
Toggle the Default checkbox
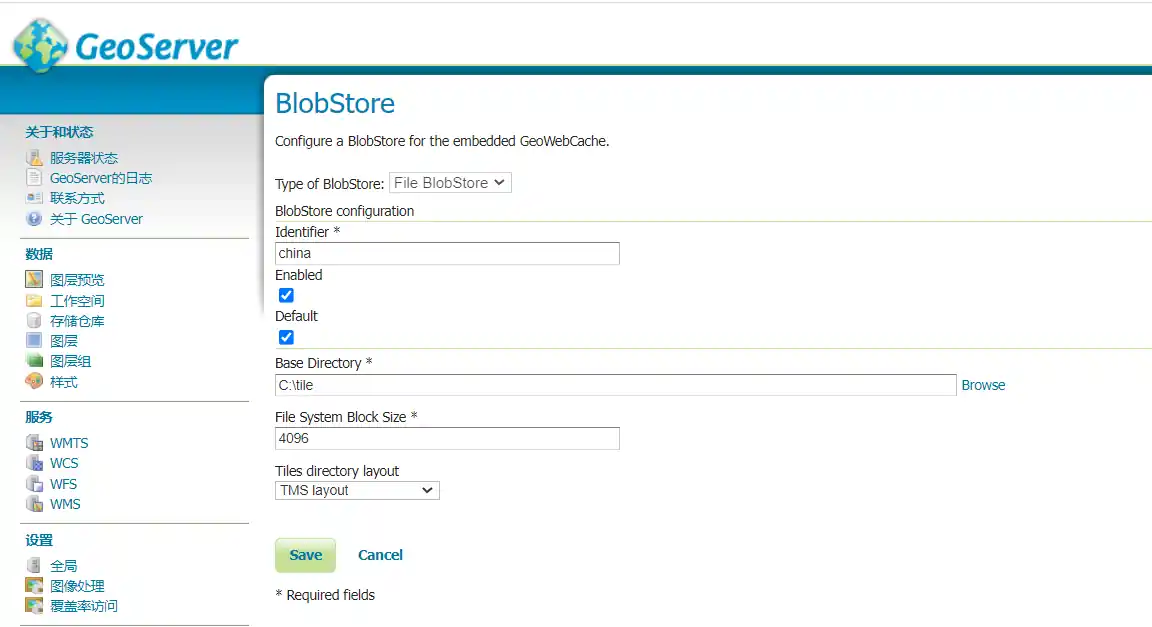[x=286, y=337]
